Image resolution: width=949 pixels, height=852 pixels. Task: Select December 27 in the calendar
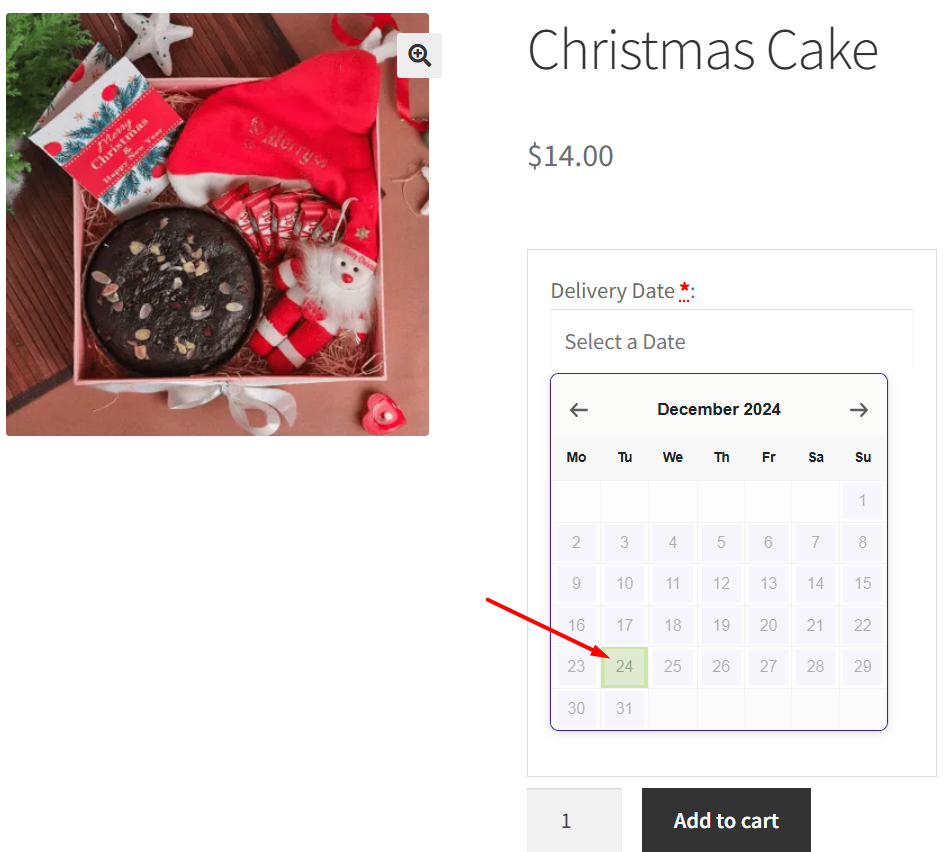pos(768,667)
